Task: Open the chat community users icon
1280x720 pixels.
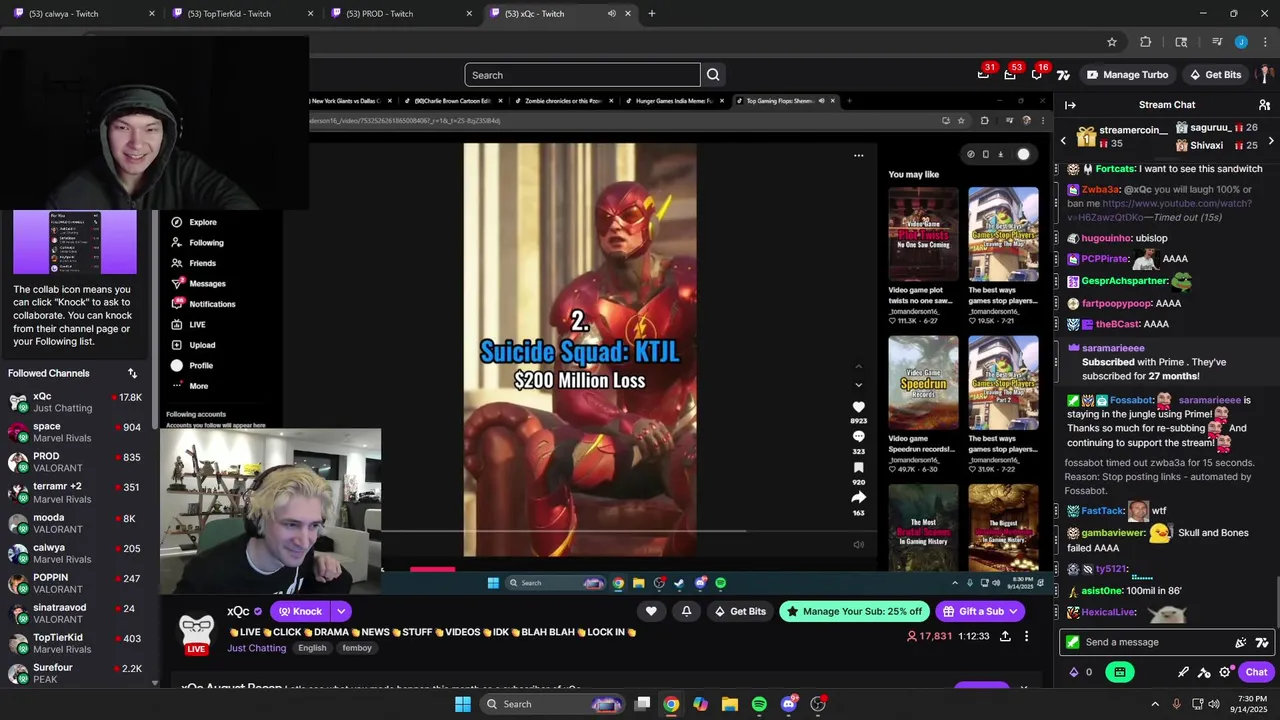Action: click(x=1264, y=105)
